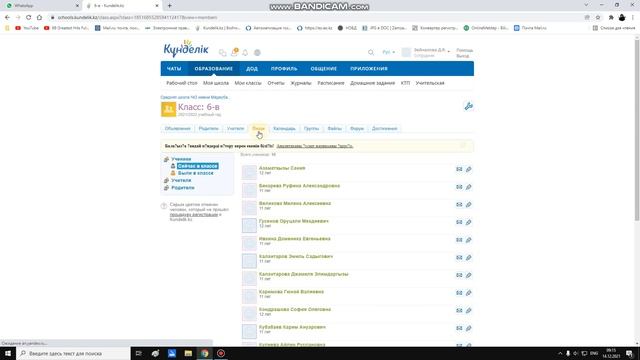Open the Windows Start button
The height and width of the screenshot is (360, 640).
pyautogui.click(x=8, y=353)
